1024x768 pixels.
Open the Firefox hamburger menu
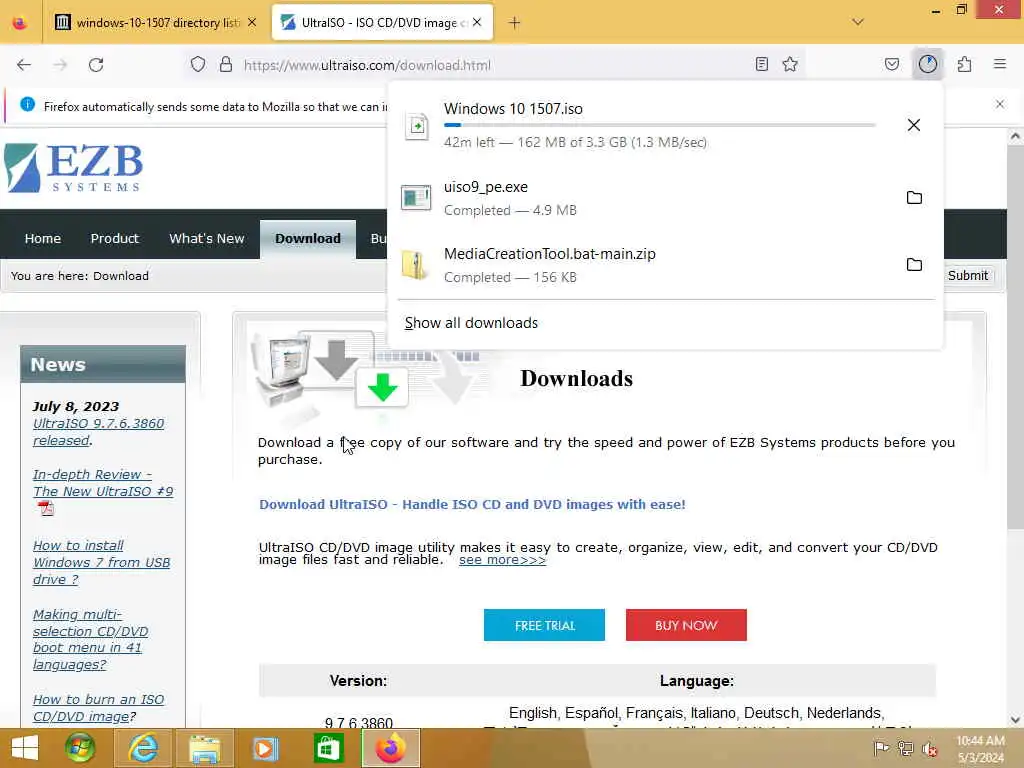[x=999, y=64]
